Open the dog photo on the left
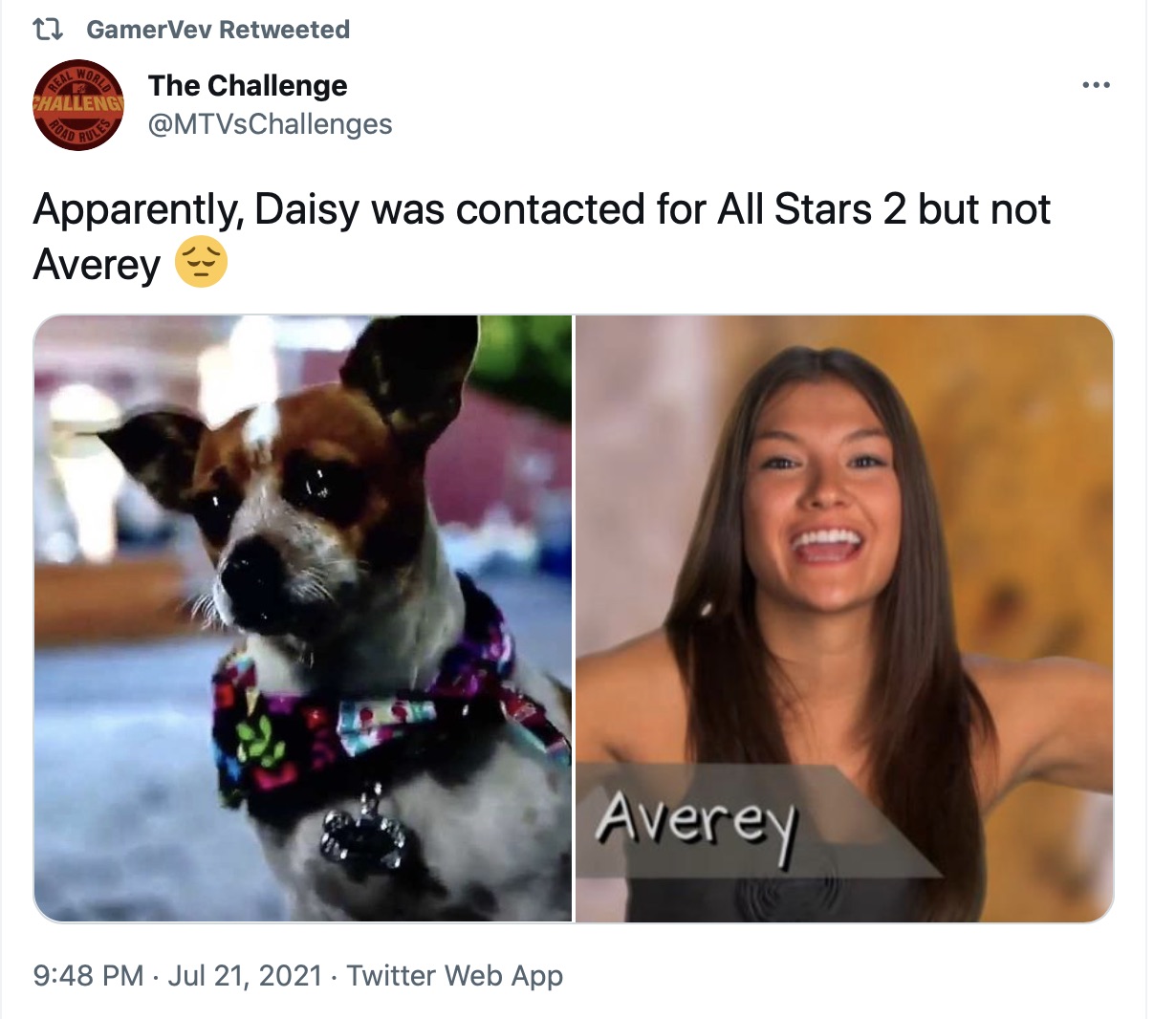The width and height of the screenshot is (1176, 1019). coord(303,618)
